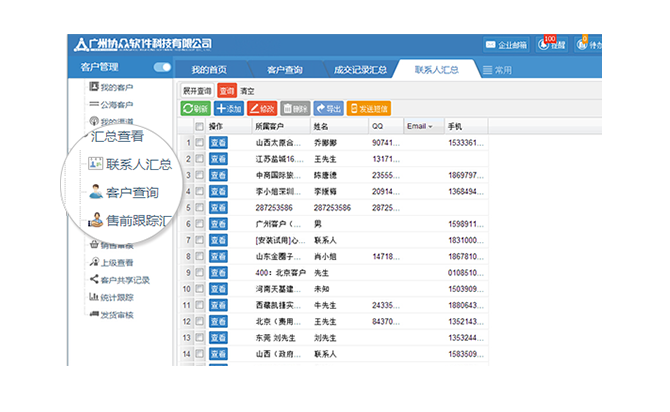Click the 删除 delete button
The height and width of the screenshot is (412, 670).
295,108
